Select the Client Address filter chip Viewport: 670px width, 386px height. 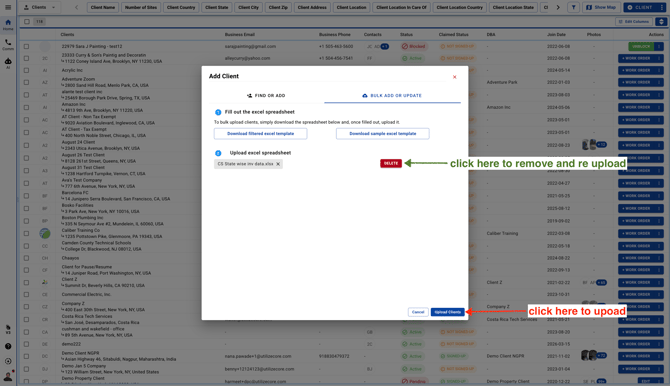(x=312, y=7)
